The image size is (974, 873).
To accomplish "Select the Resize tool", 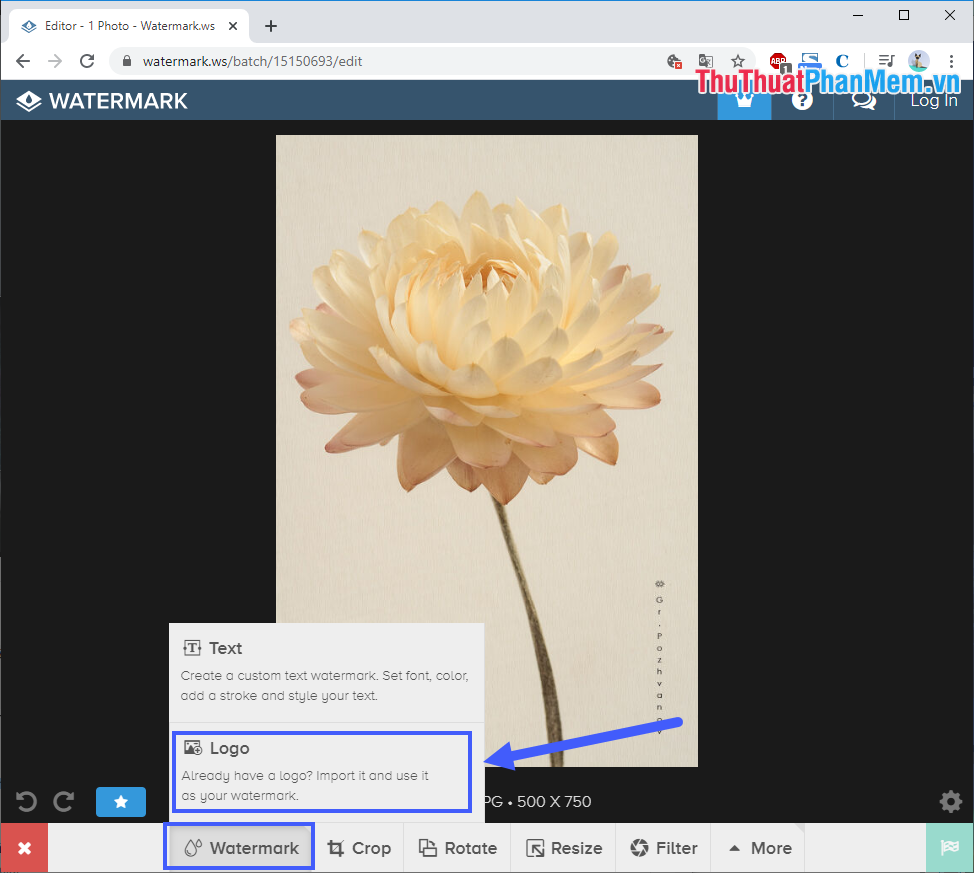I will [564, 848].
